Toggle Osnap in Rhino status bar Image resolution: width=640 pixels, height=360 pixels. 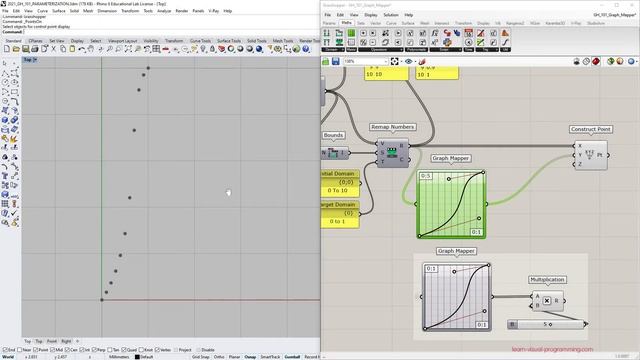pos(250,357)
